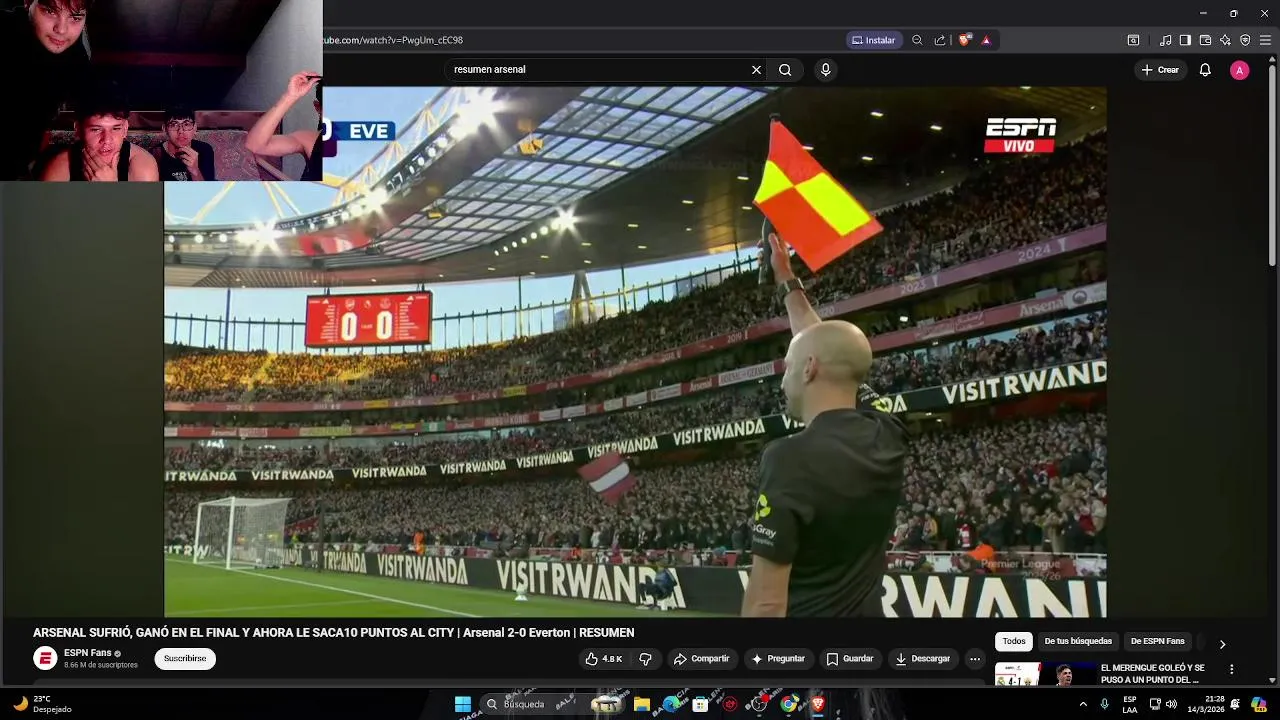Select the De ESPN Fans chip
The height and width of the screenshot is (720, 1280).
(x=1158, y=641)
